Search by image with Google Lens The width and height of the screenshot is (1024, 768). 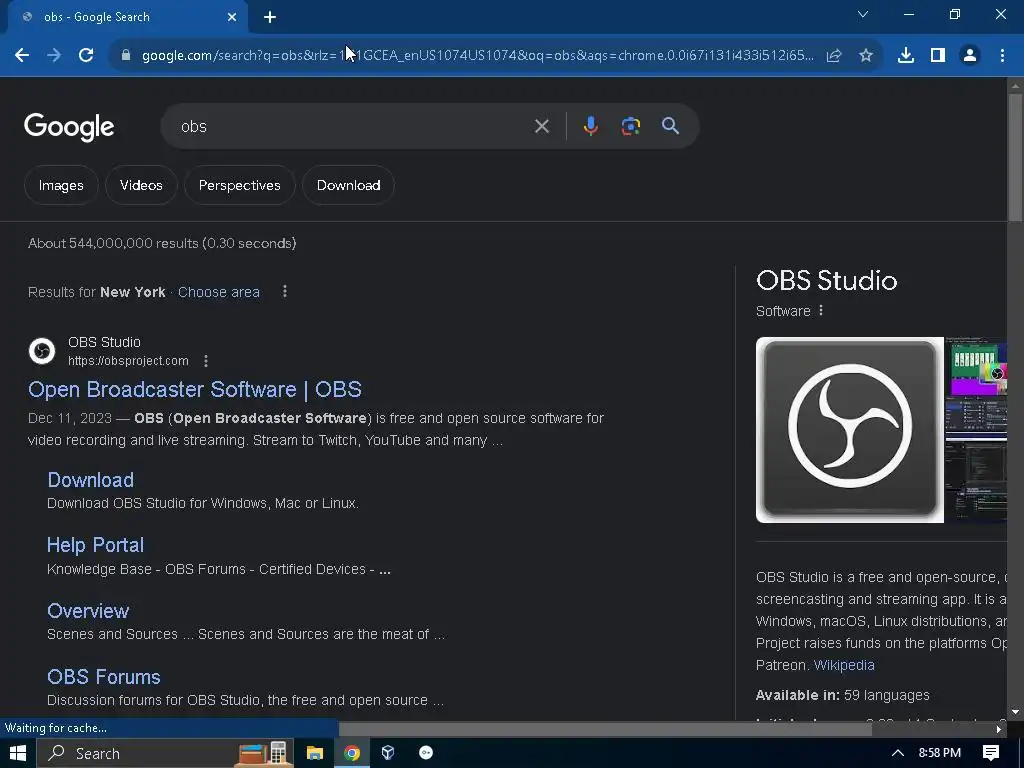(x=631, y=126)
